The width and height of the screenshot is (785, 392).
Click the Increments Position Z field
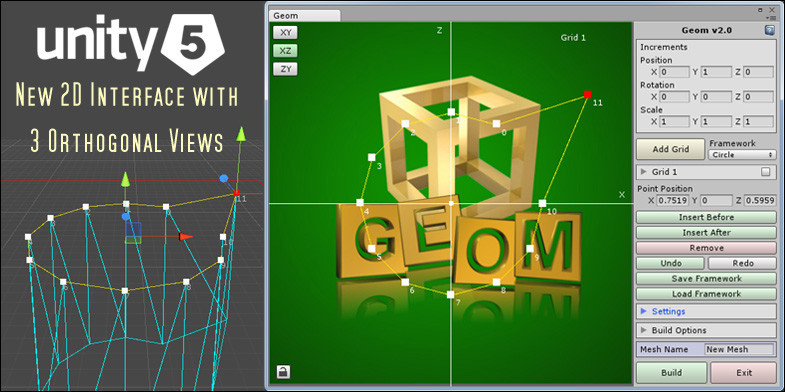point(758,72)
